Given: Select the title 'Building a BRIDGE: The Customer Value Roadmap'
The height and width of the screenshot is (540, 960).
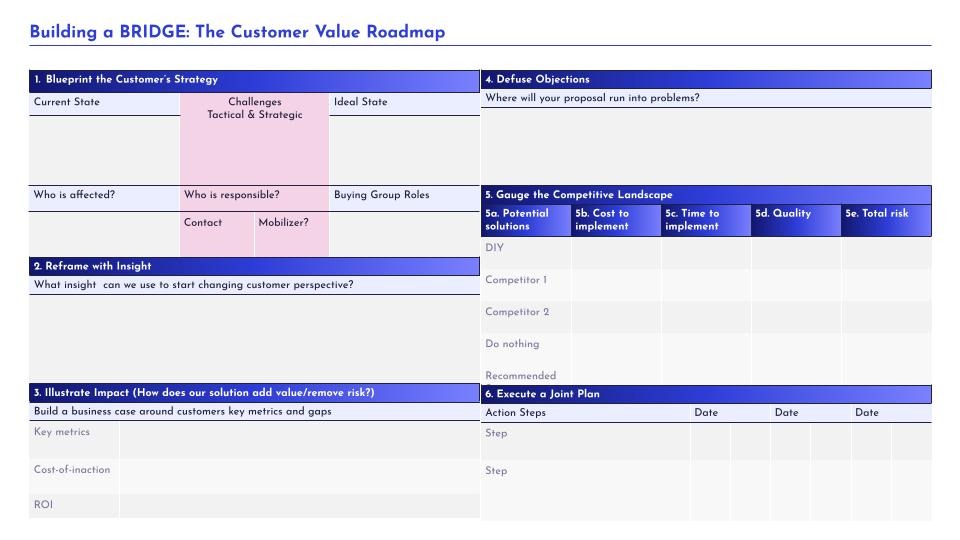Looking at the screenshot, I should (x=237, y=32).
